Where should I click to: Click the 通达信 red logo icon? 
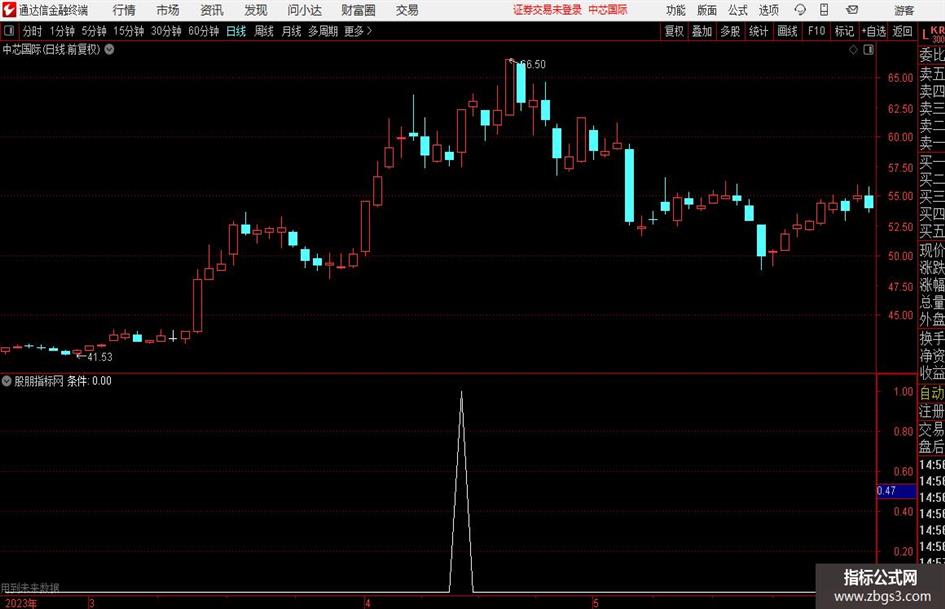click(9, 10)
